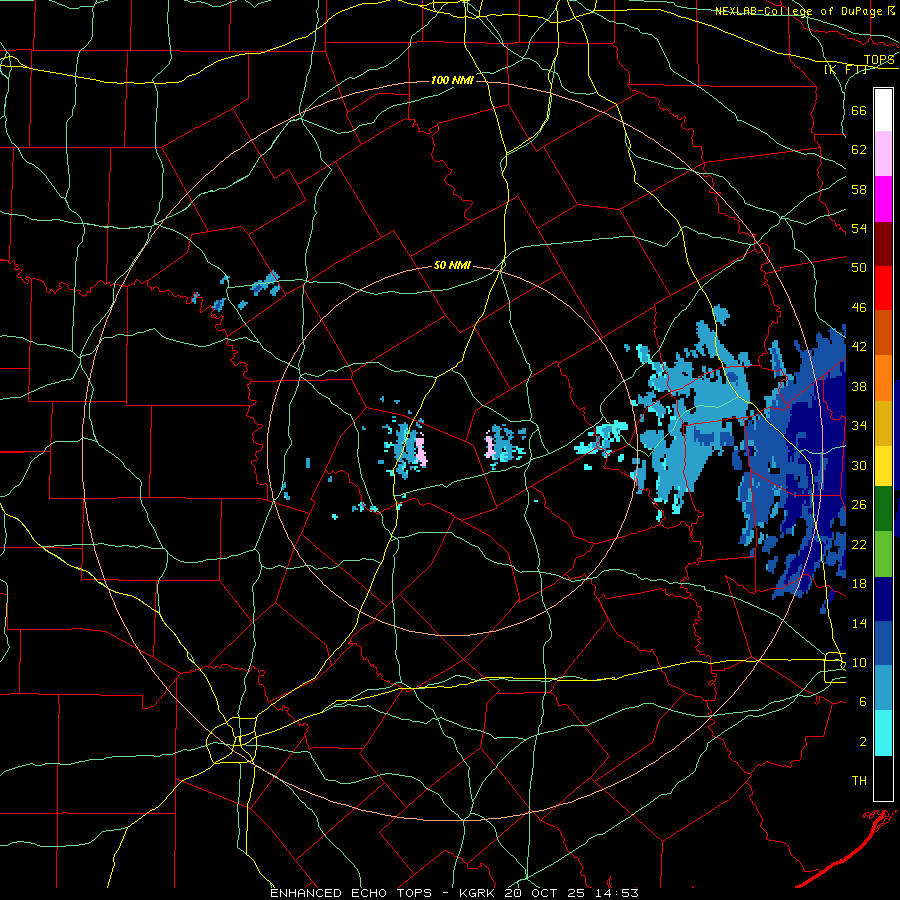Click the magenta legend swatch

[883, 199]
